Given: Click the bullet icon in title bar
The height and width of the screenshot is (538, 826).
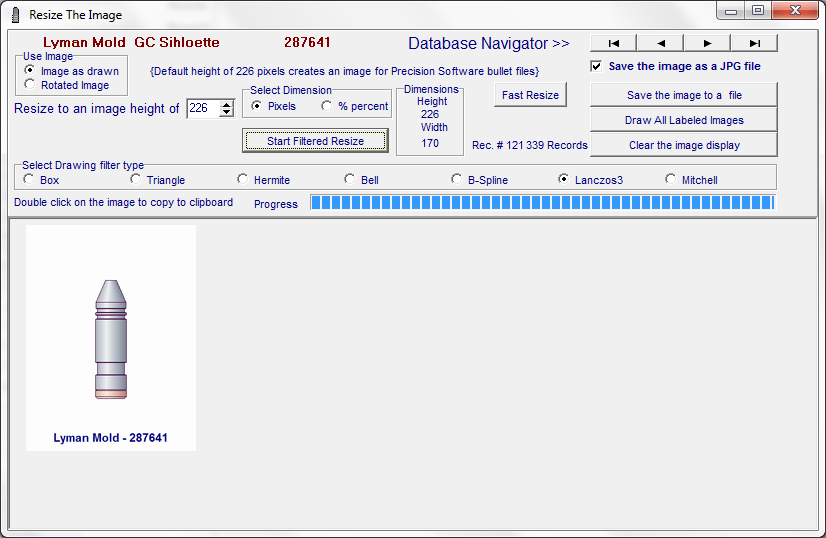Looking at the screenshot, I should (16, 15).
